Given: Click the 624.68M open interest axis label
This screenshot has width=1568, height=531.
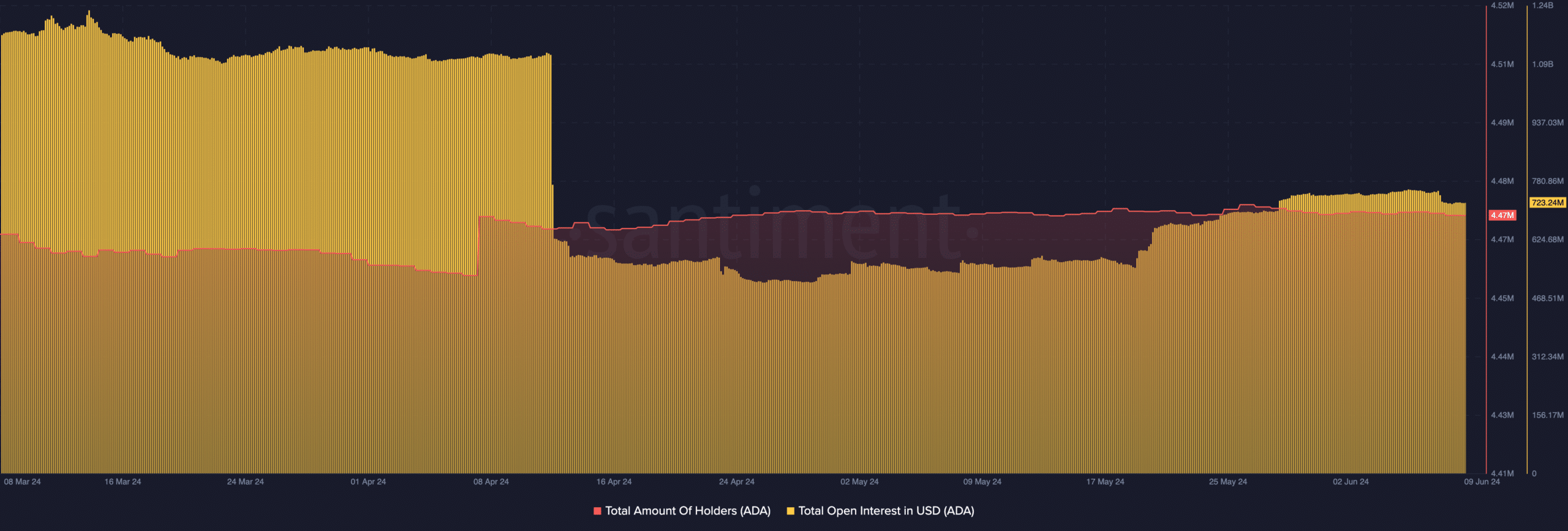Looking at the screenshot, I should pyautogui.click(x=1547, y=239).
